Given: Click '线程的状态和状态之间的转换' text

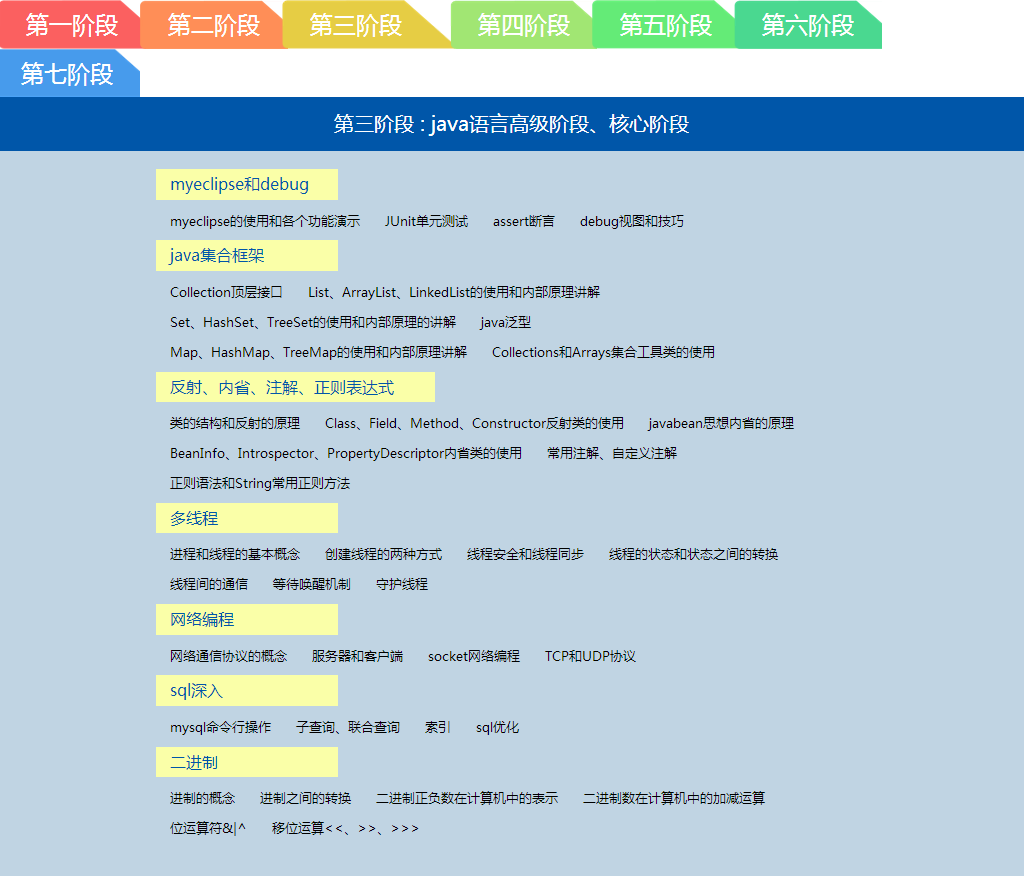Looking at the screenshot, I should tap(694, 554).
